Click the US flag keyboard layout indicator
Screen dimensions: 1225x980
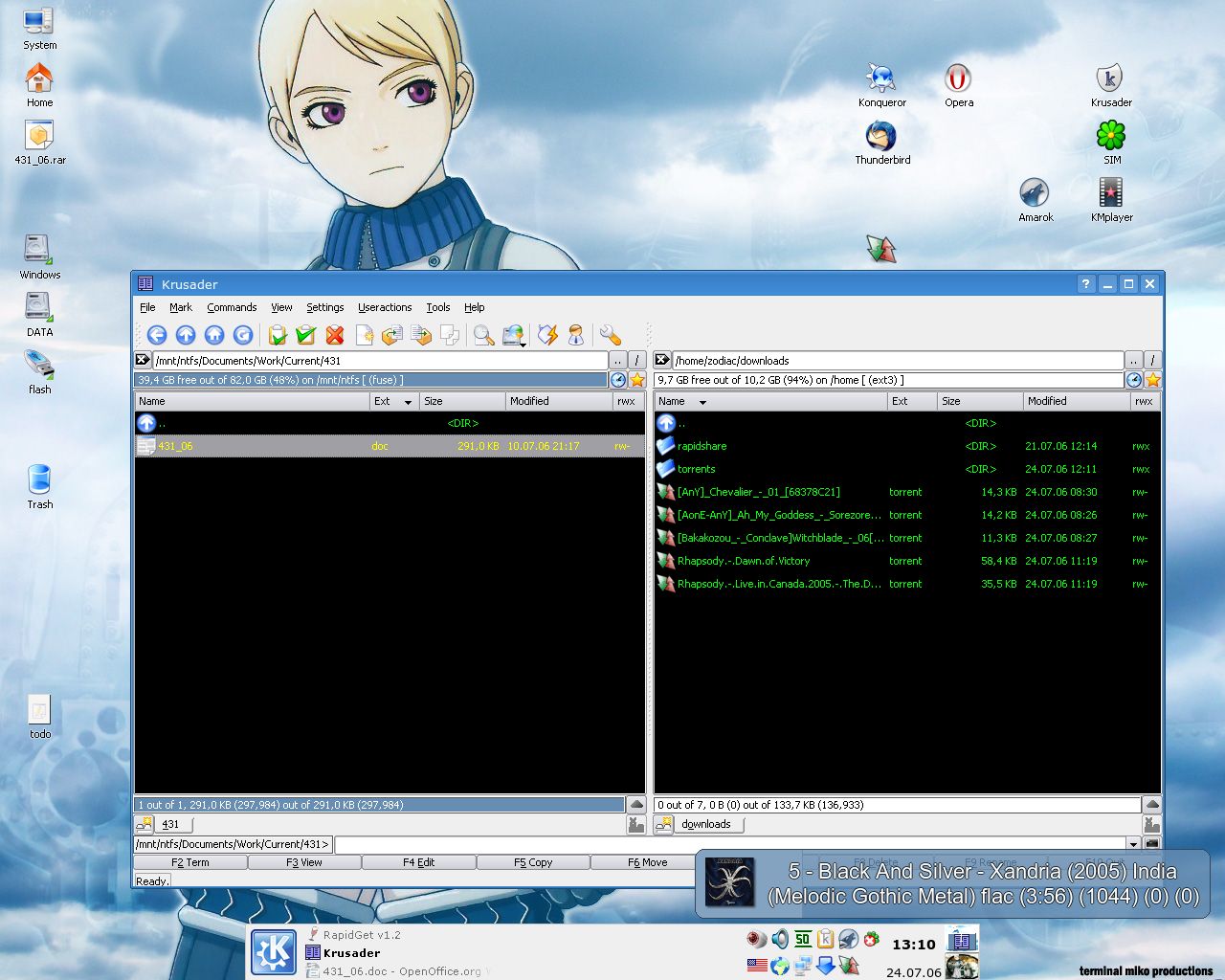point(757,965)
